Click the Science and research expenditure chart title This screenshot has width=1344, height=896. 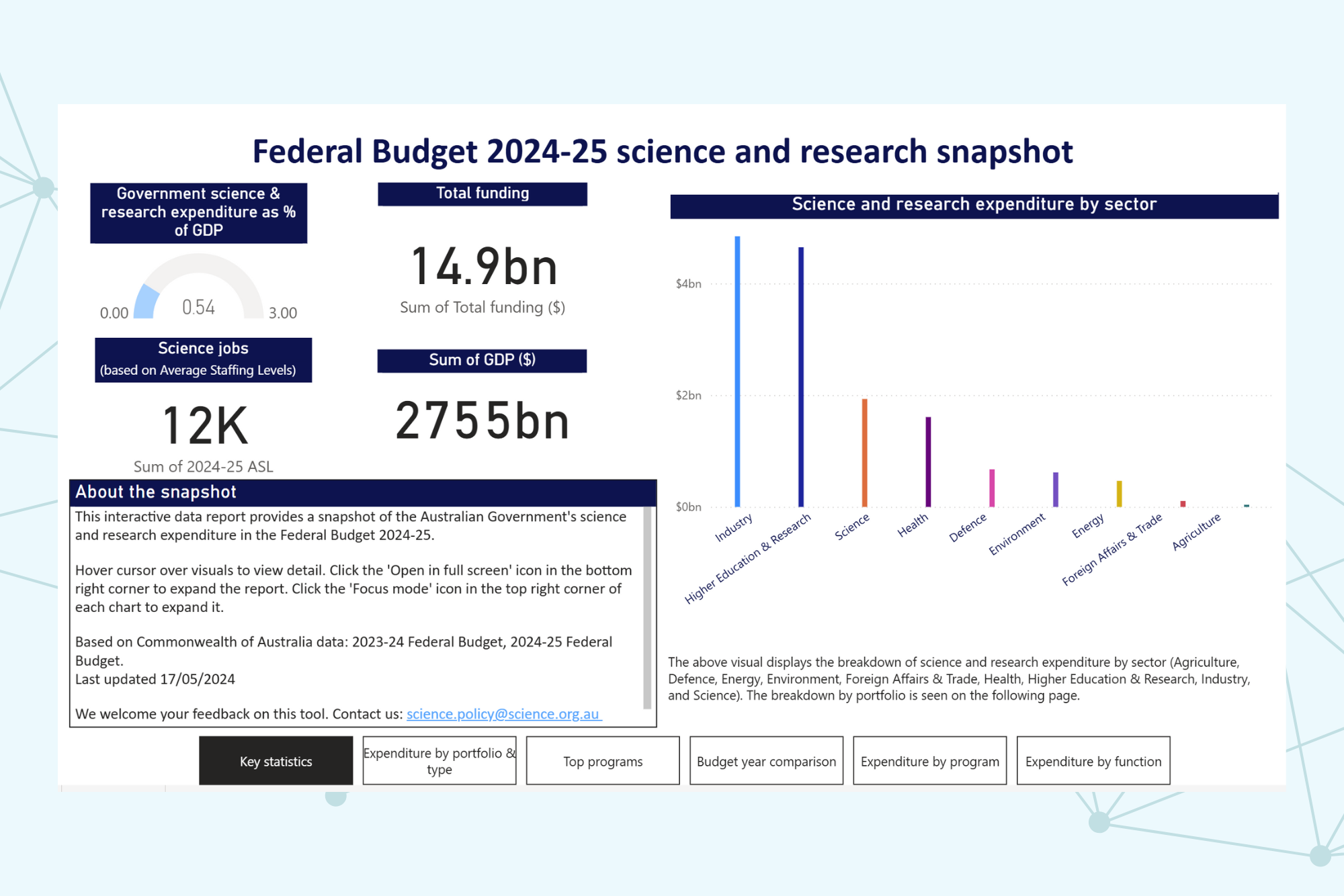coord(974,204)
